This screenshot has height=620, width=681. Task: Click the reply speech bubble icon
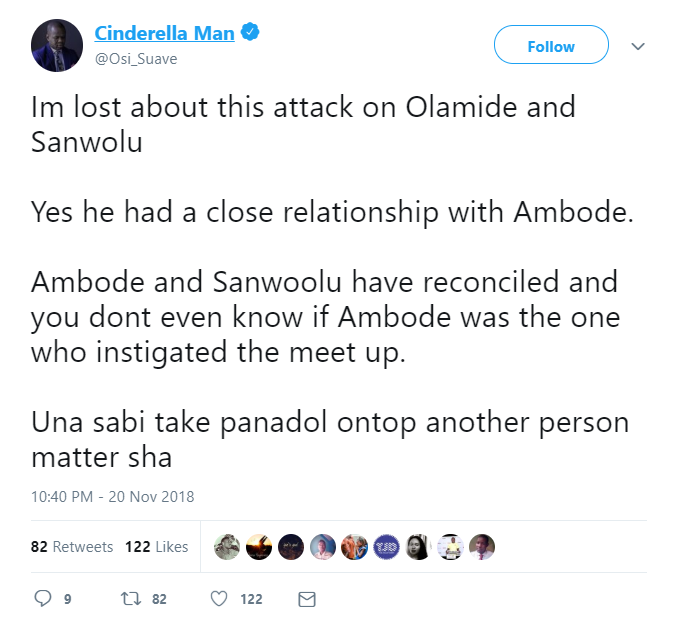[42, 598]
